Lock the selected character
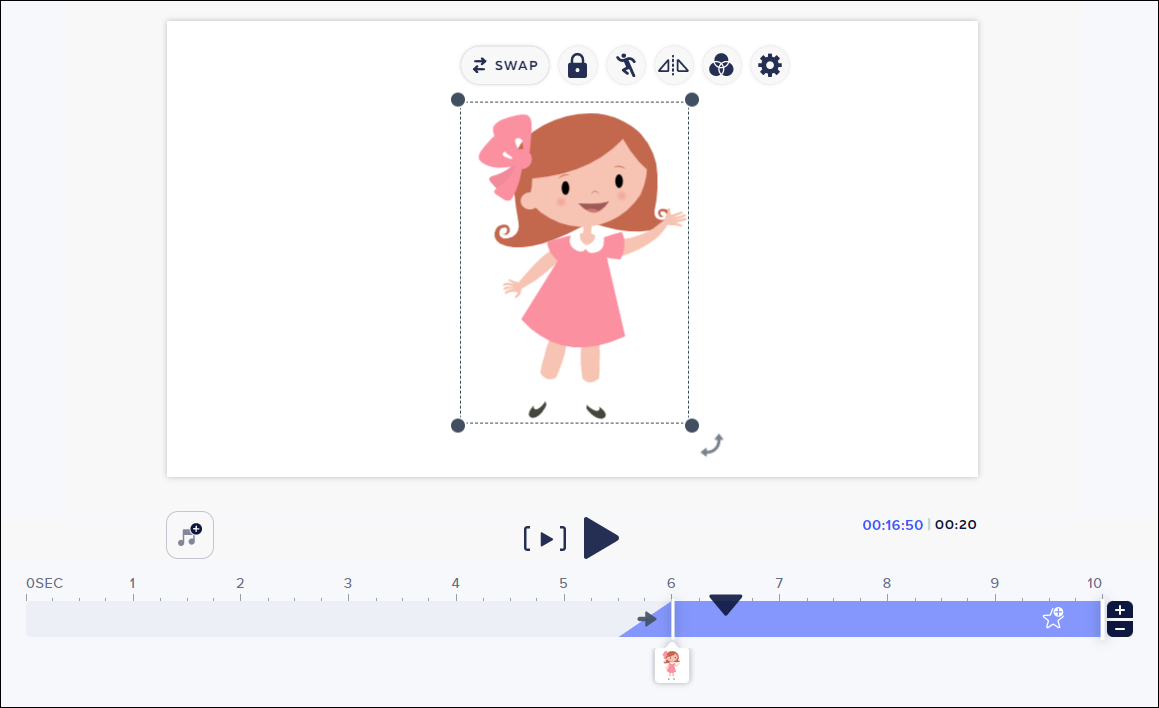 click(577, 66)
